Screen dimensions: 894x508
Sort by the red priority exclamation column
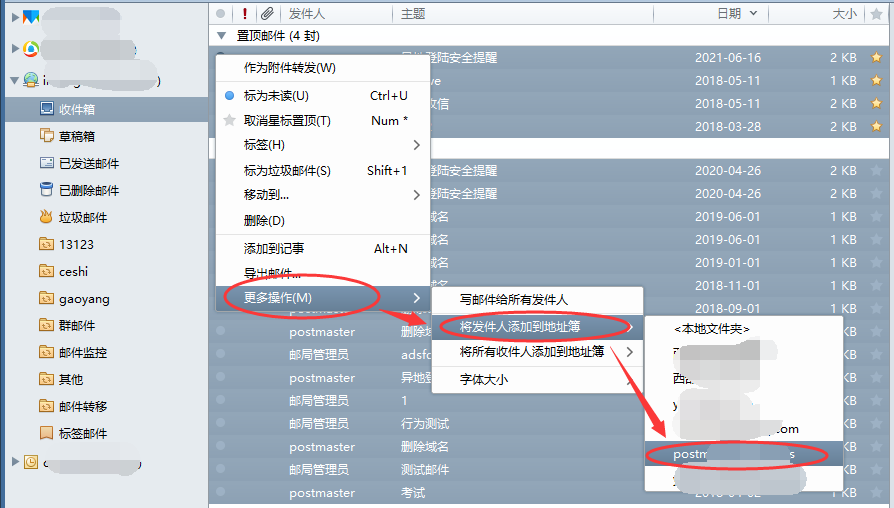[x=244, y=14]
